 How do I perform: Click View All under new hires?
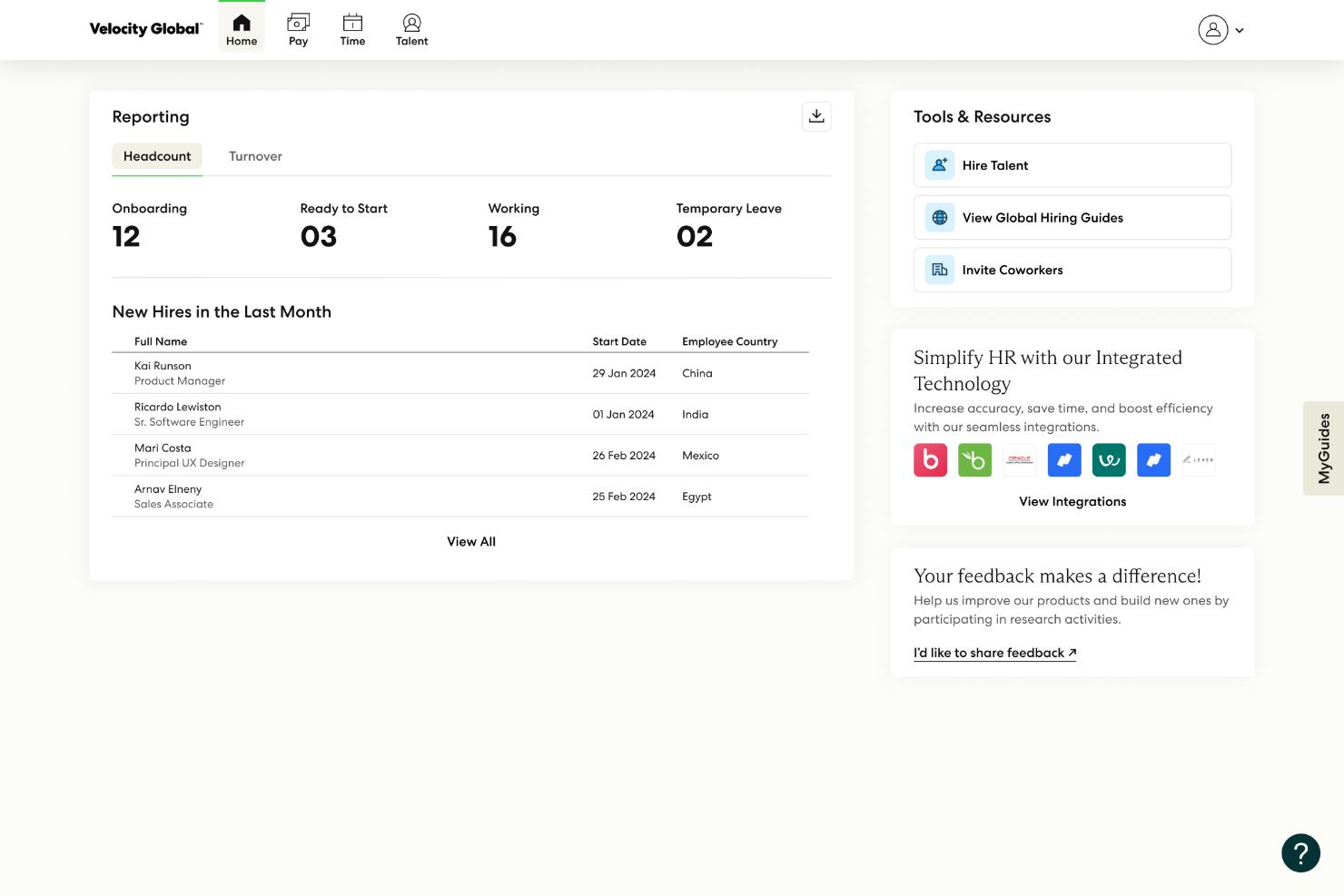(x=471, y=541)
